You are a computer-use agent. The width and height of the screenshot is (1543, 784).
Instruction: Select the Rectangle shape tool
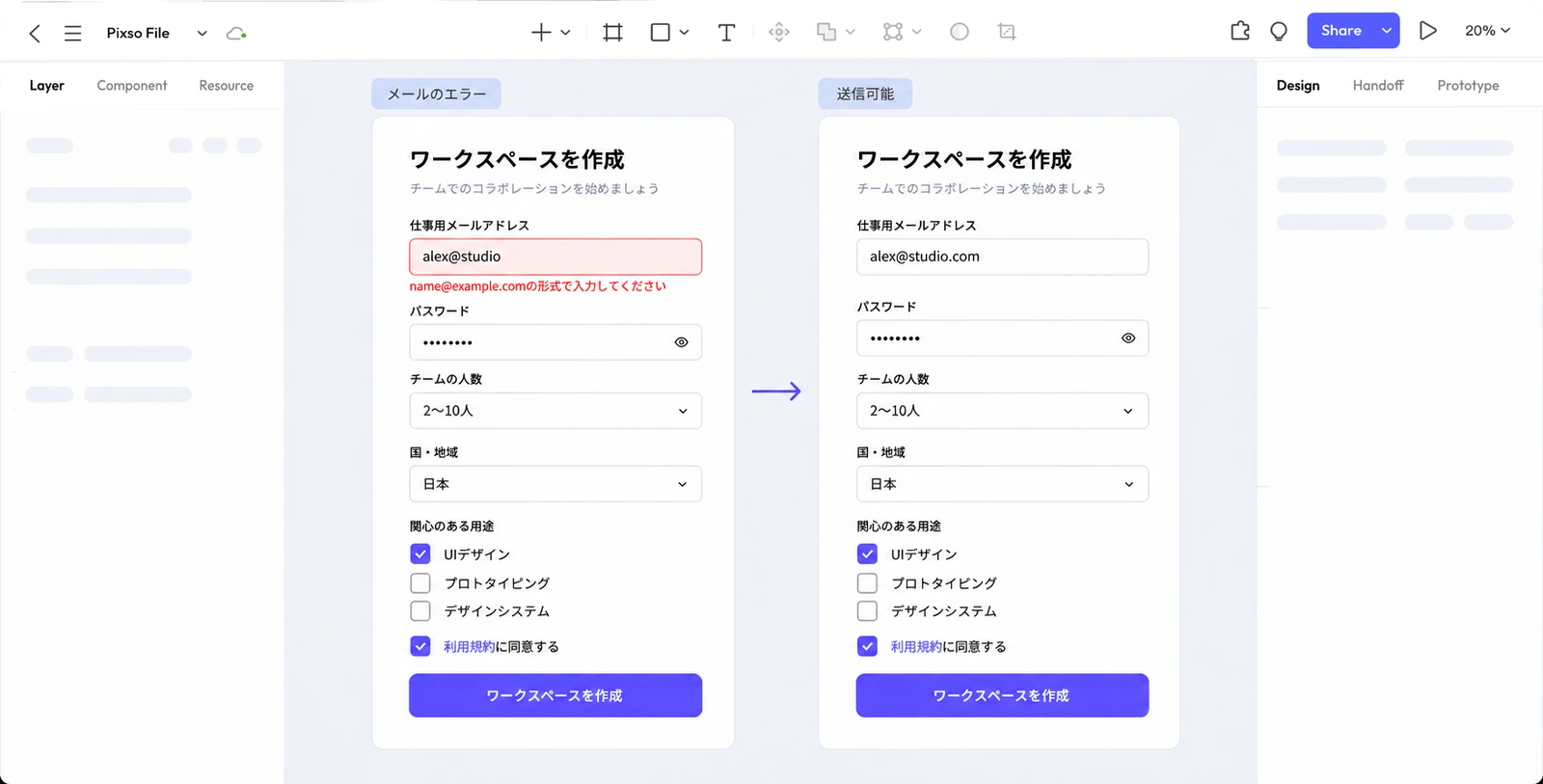[x=661, y=33]
